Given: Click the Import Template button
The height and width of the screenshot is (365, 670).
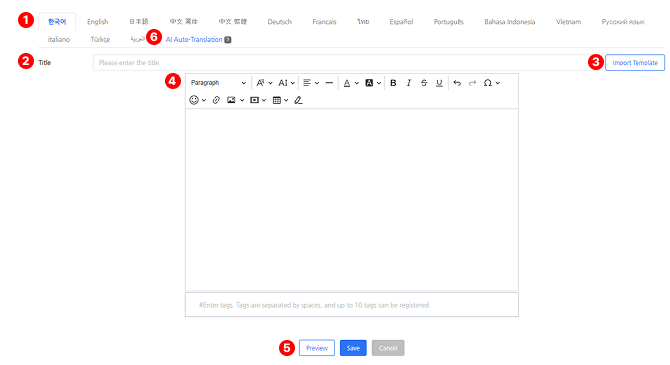Looking at the screenshot, I should pyautogui.click(x=635, y=62).
